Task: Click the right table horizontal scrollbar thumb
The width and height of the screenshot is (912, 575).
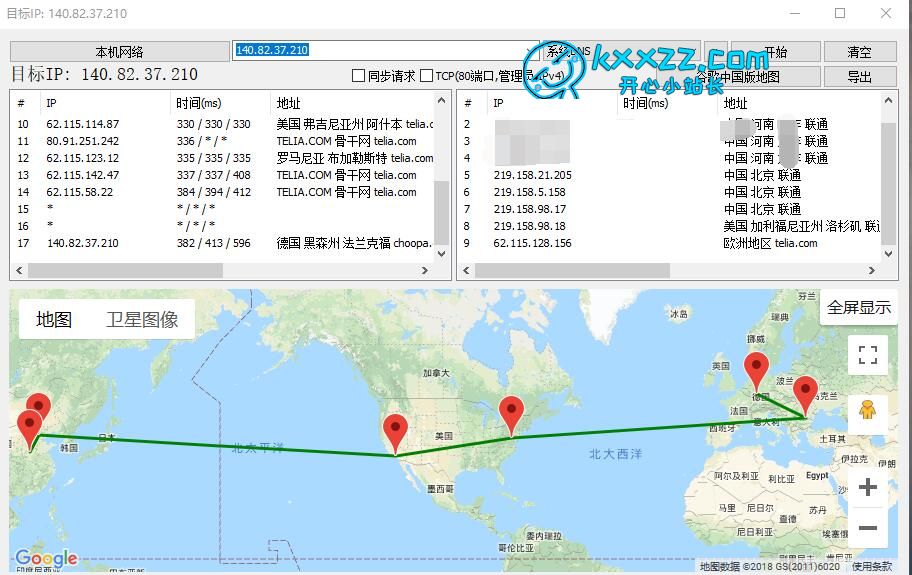Action: [572, 270]
